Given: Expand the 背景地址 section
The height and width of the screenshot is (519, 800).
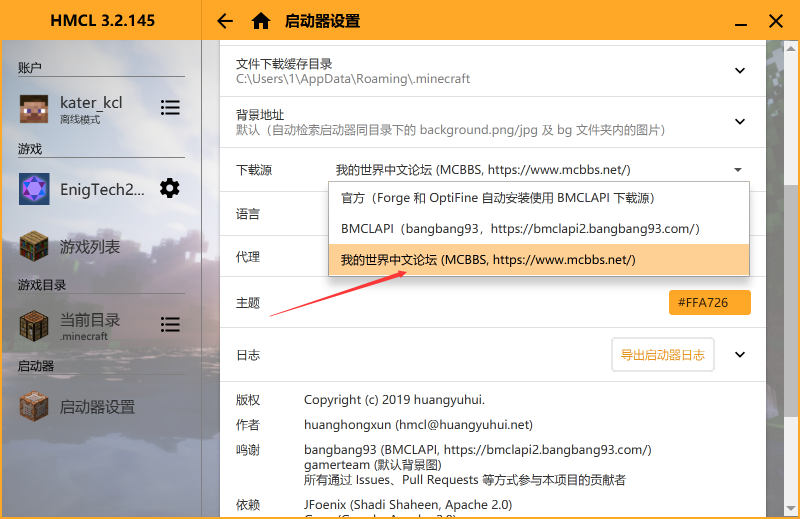Looking at the screenshot, I should tap(740, 122).
